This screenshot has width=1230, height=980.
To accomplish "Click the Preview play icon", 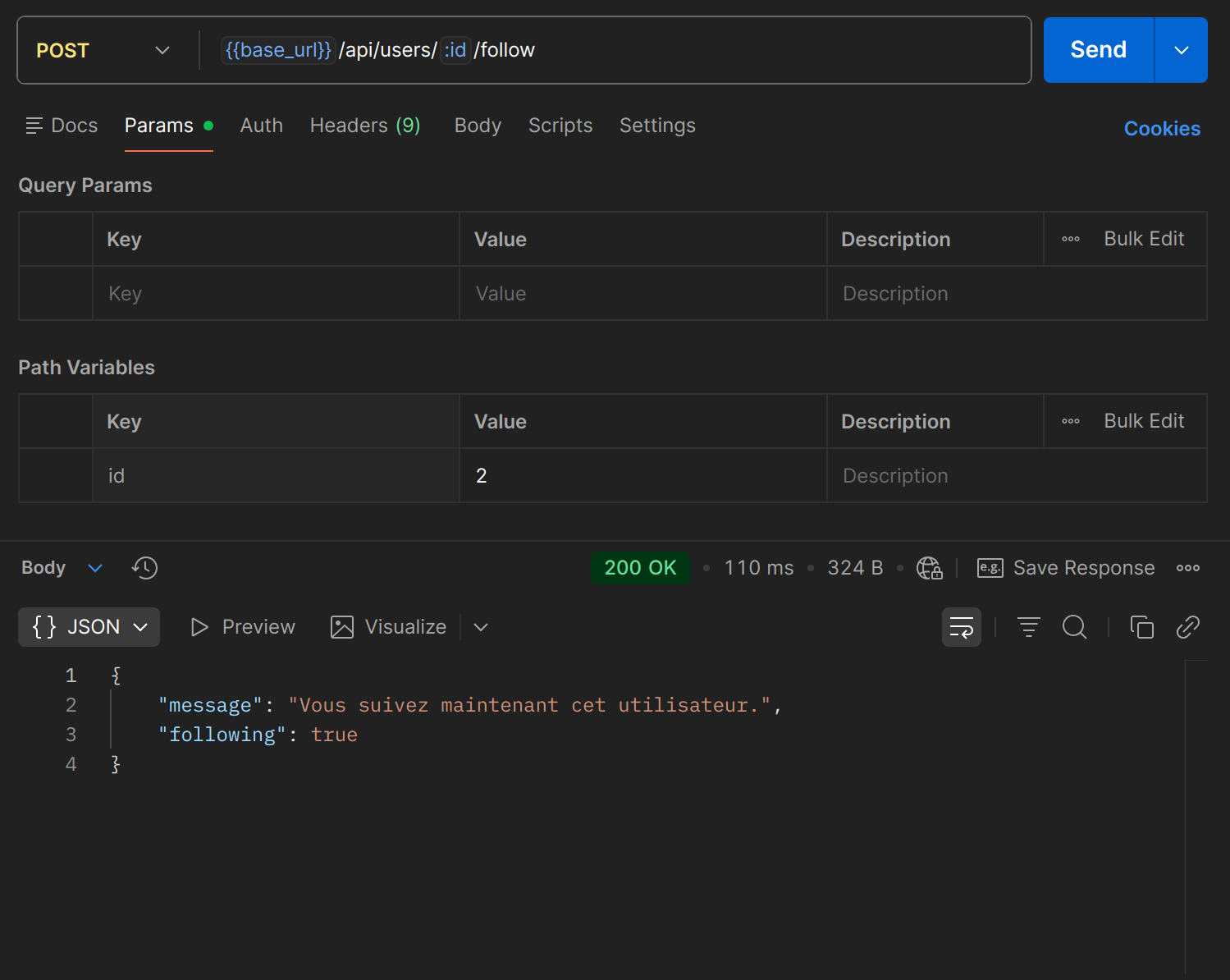I will click(199, 627).
